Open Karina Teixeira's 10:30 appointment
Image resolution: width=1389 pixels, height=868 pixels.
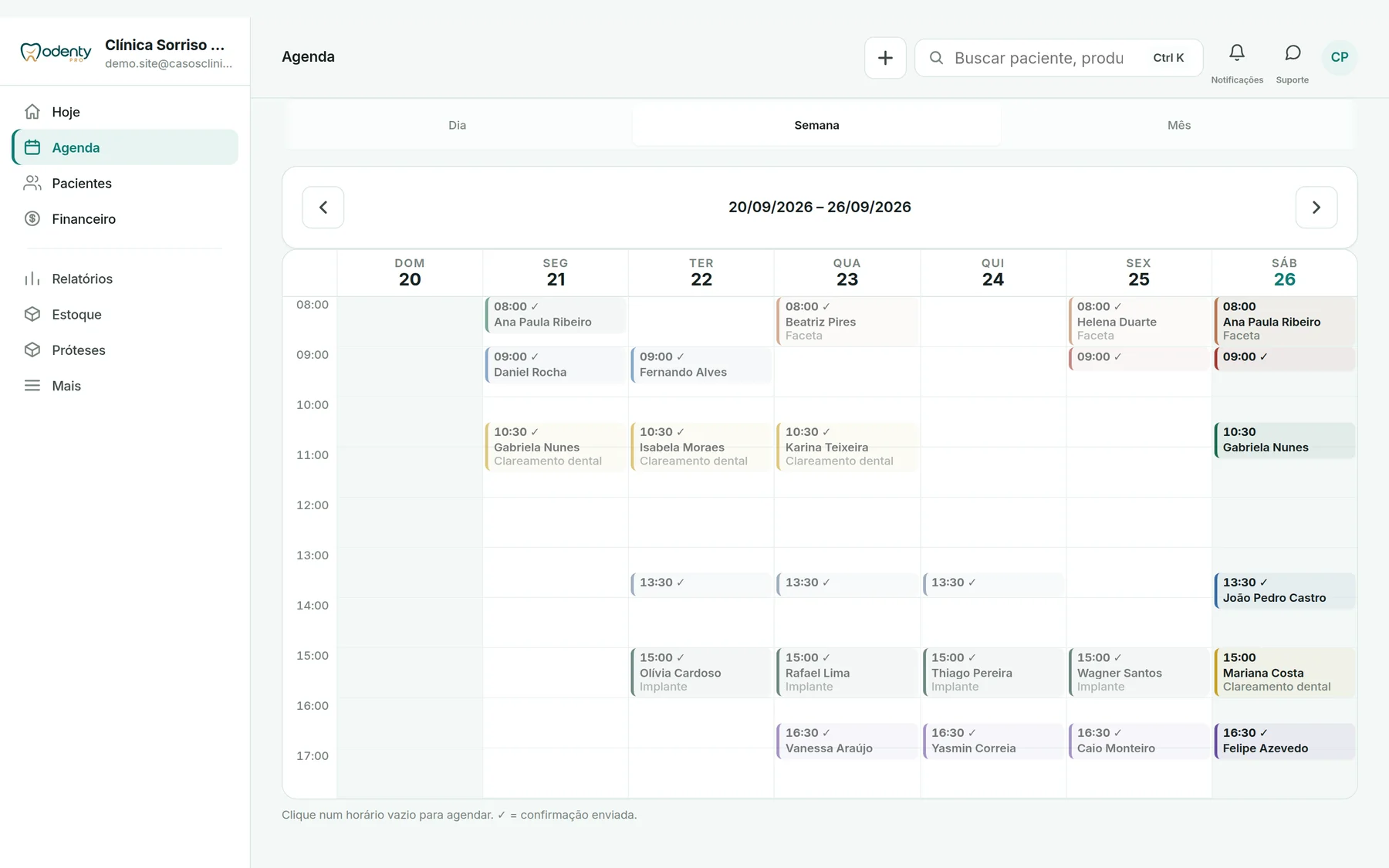(847, 447)
